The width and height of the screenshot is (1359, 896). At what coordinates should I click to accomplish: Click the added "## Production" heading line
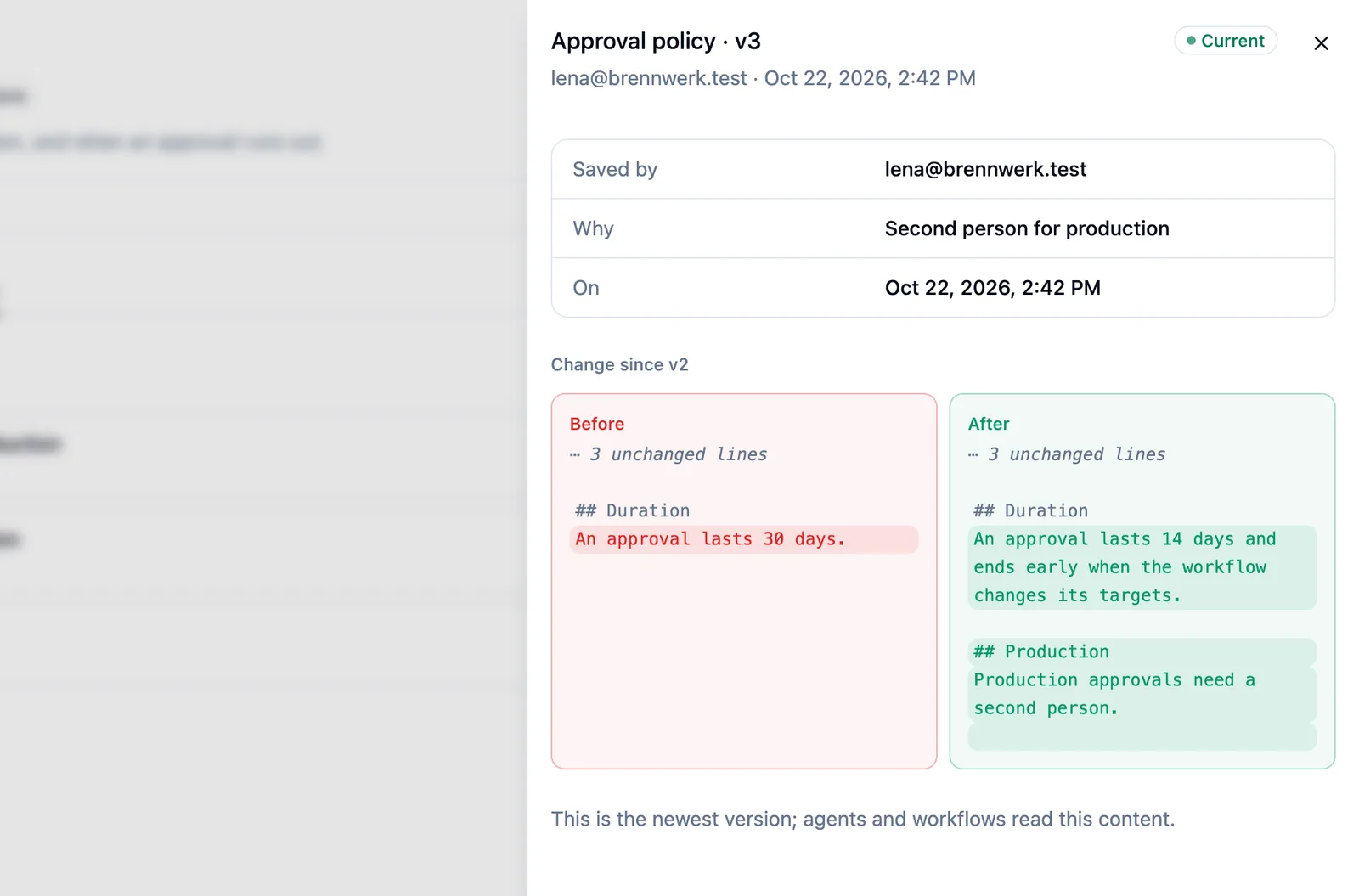click(x=1142, y=651)
